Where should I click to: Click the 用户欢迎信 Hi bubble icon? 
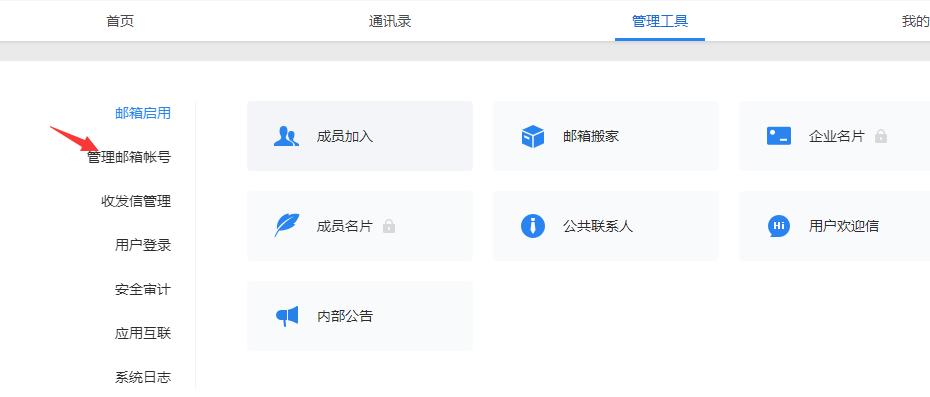pyautogui.click(x=779, y=226)
